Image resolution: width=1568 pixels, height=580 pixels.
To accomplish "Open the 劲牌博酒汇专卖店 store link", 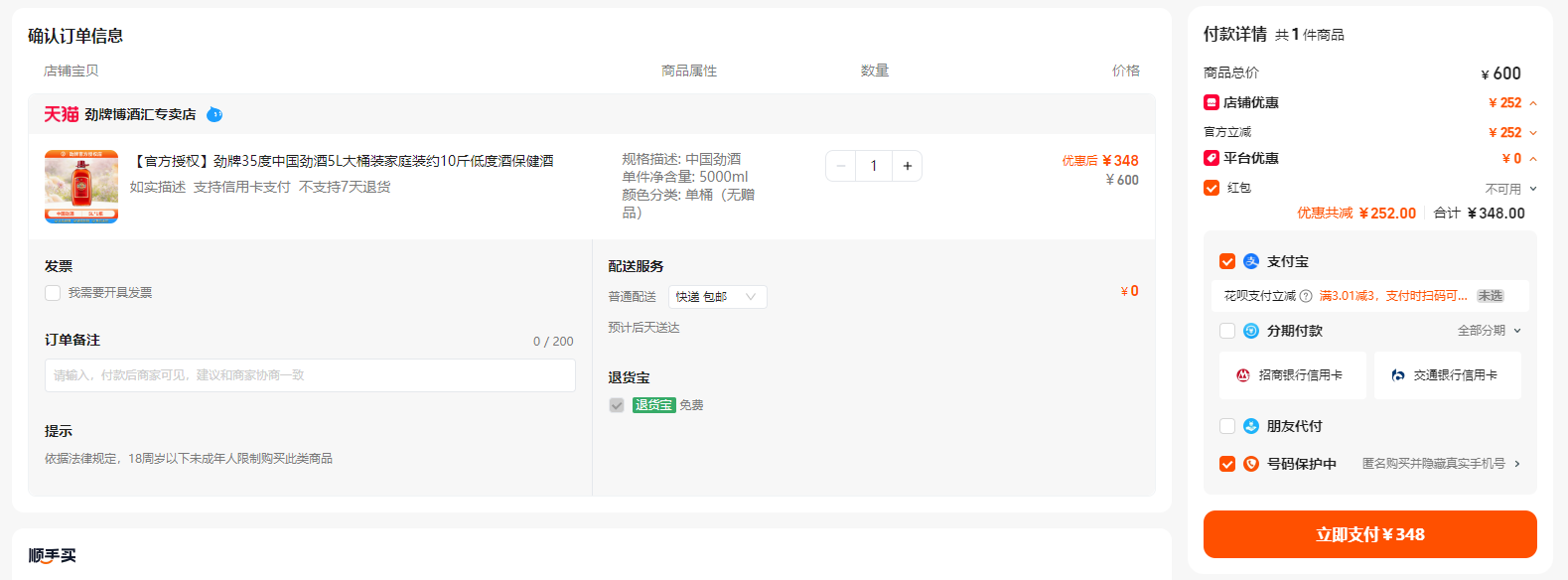I will [140, 114].
